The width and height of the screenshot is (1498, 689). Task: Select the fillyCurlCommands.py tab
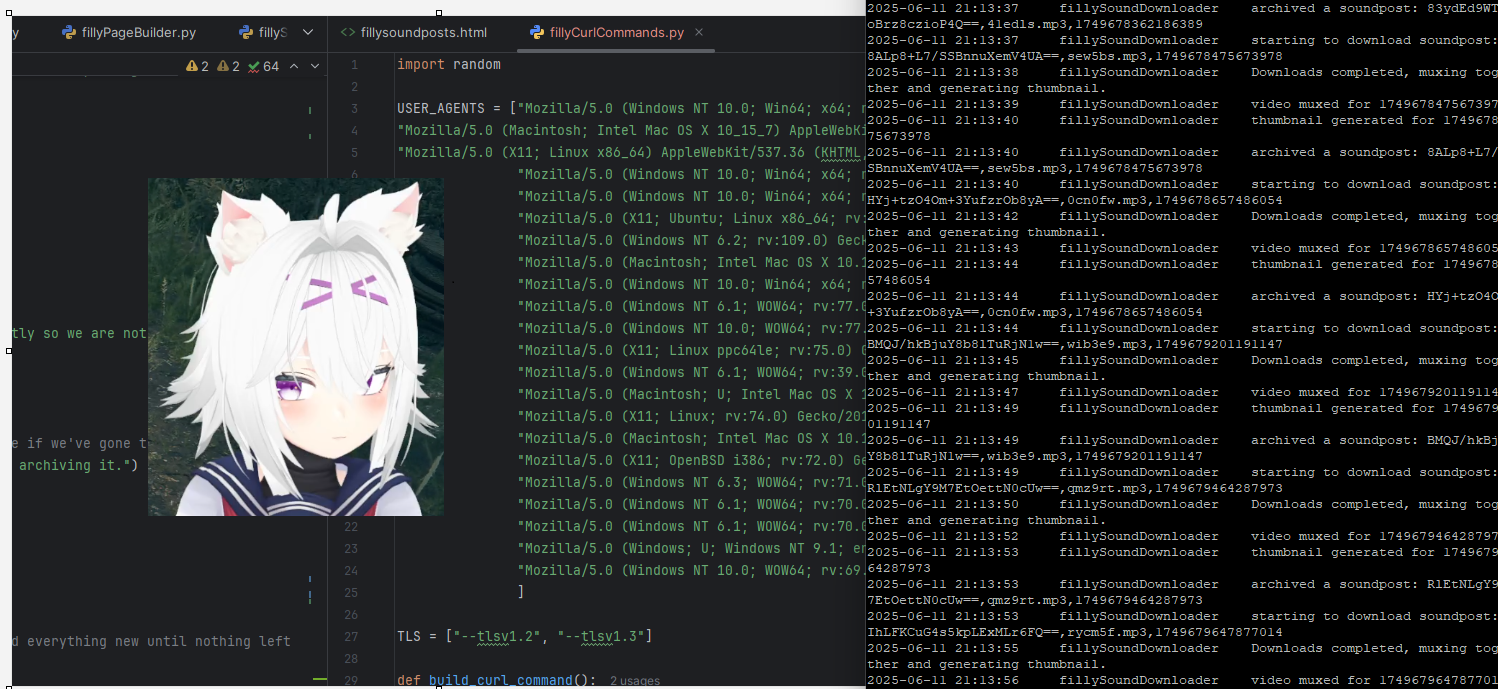pos(607,32)
